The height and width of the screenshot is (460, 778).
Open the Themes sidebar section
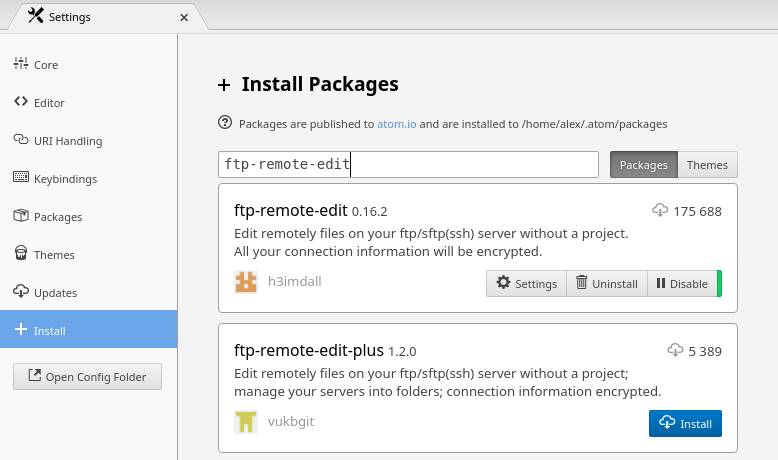click(x=88, y=255)
